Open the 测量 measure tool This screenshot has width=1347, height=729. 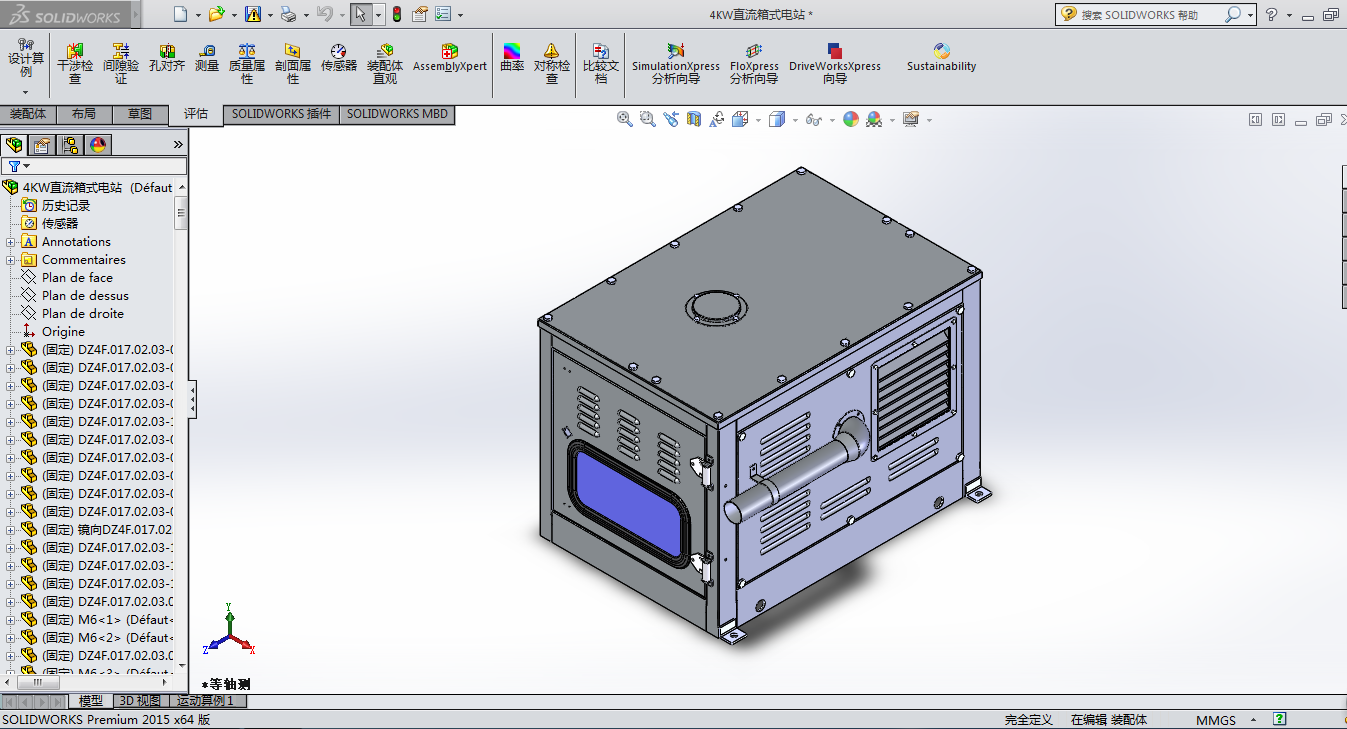[207, 58]
